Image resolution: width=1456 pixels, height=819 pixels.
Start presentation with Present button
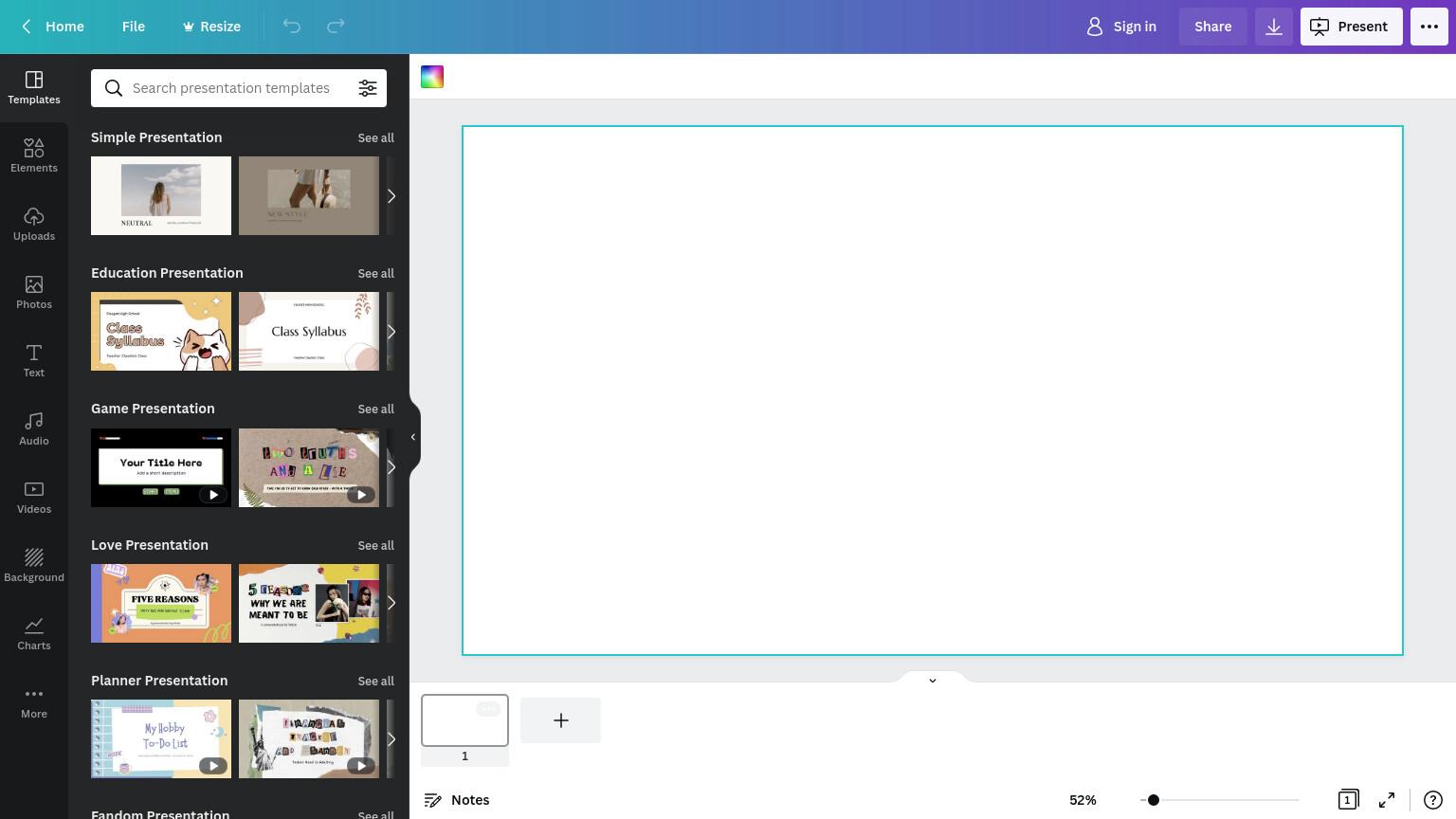pyautogui.click(x=1351, y=27)
